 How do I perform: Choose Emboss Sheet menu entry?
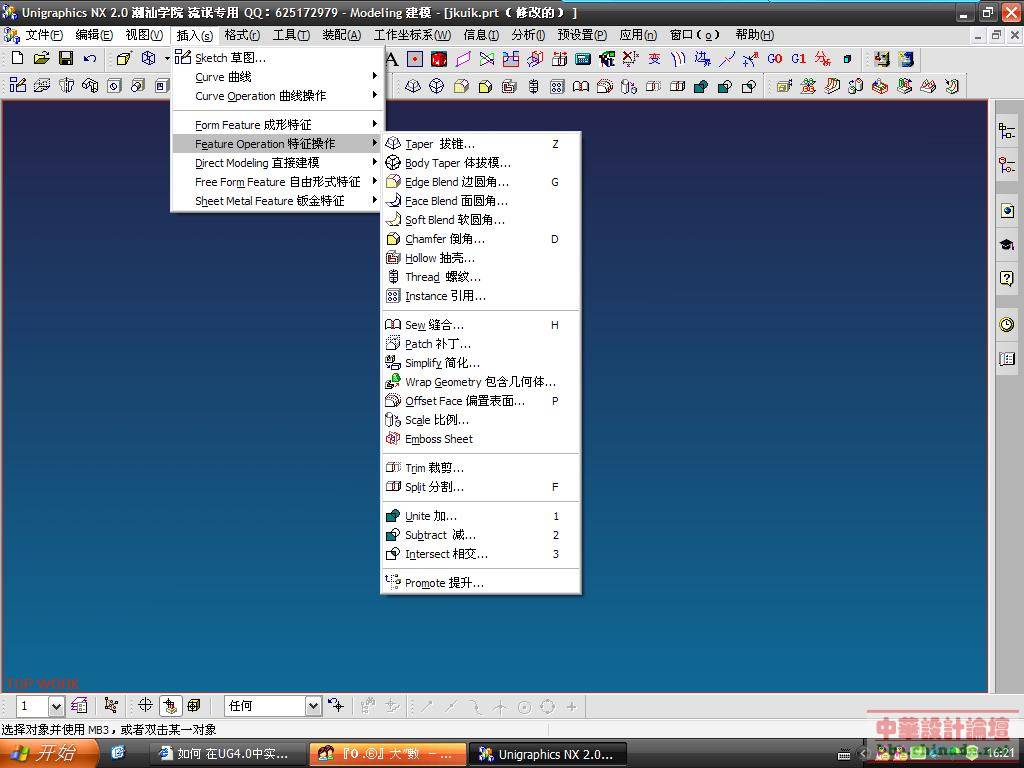click(480, 439)
